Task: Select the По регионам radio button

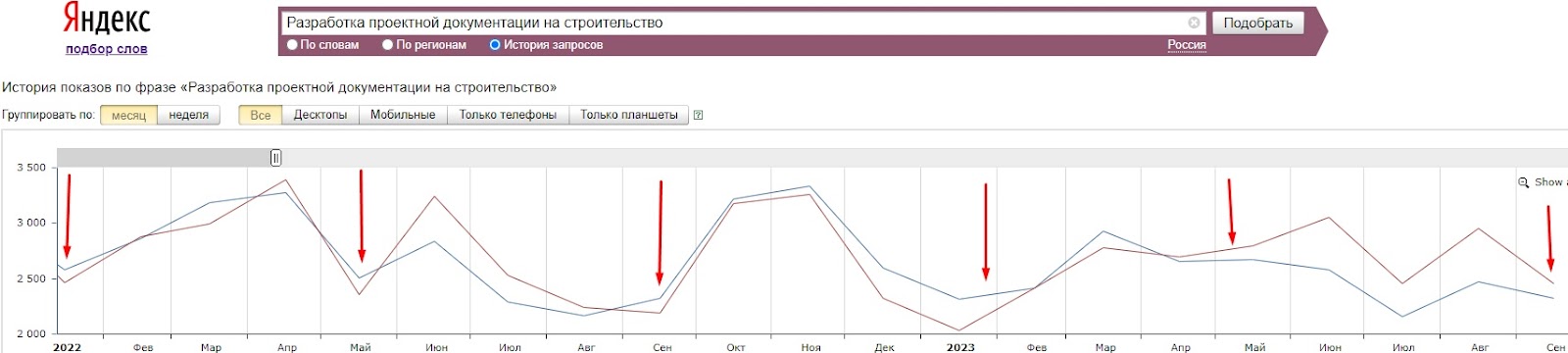Action: [387, 45]
